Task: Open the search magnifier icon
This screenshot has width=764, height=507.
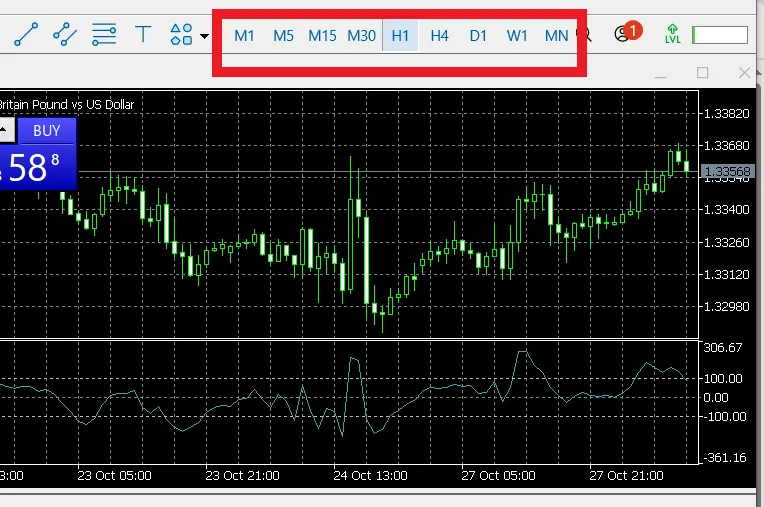Action: point(587,35)
